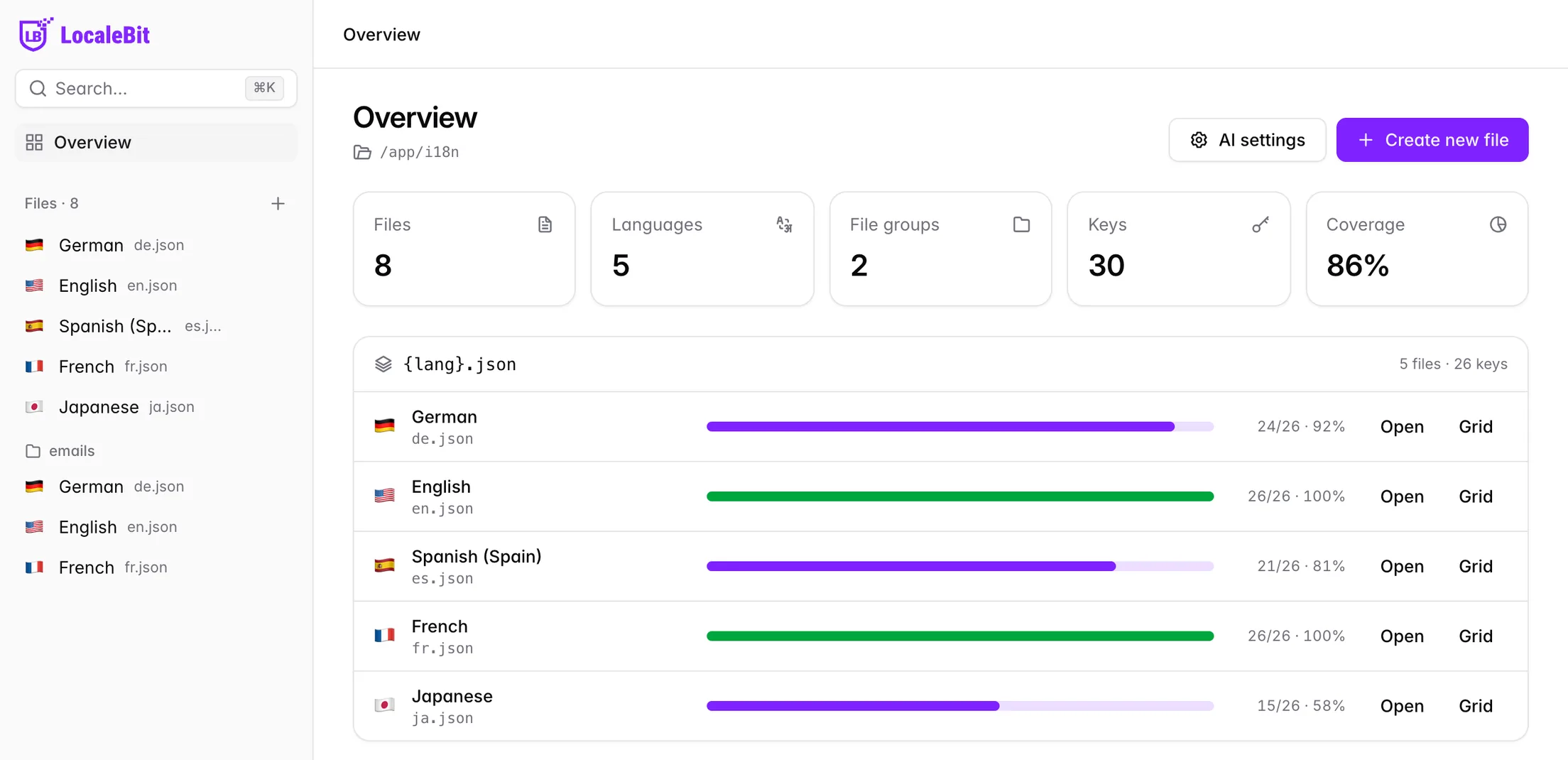Click the German 92% progress bar
This screenshot has width=1568, height=760.
coord(960,426)
